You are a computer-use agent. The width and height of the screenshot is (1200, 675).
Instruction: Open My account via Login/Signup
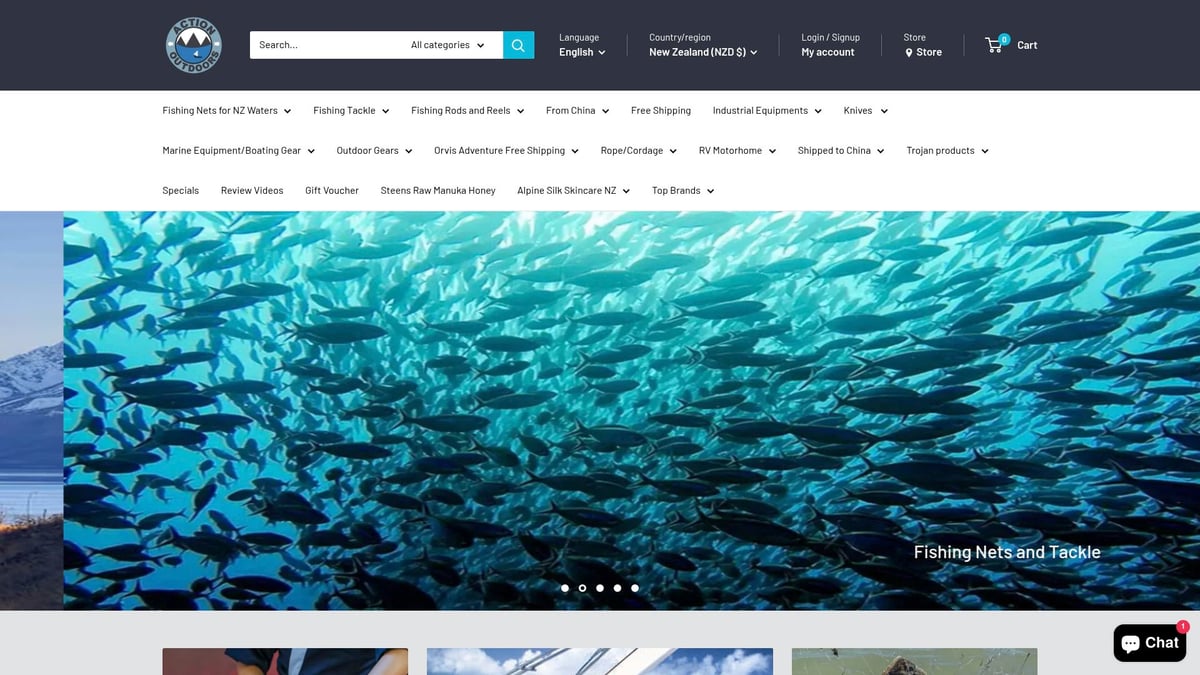point(828,51)
